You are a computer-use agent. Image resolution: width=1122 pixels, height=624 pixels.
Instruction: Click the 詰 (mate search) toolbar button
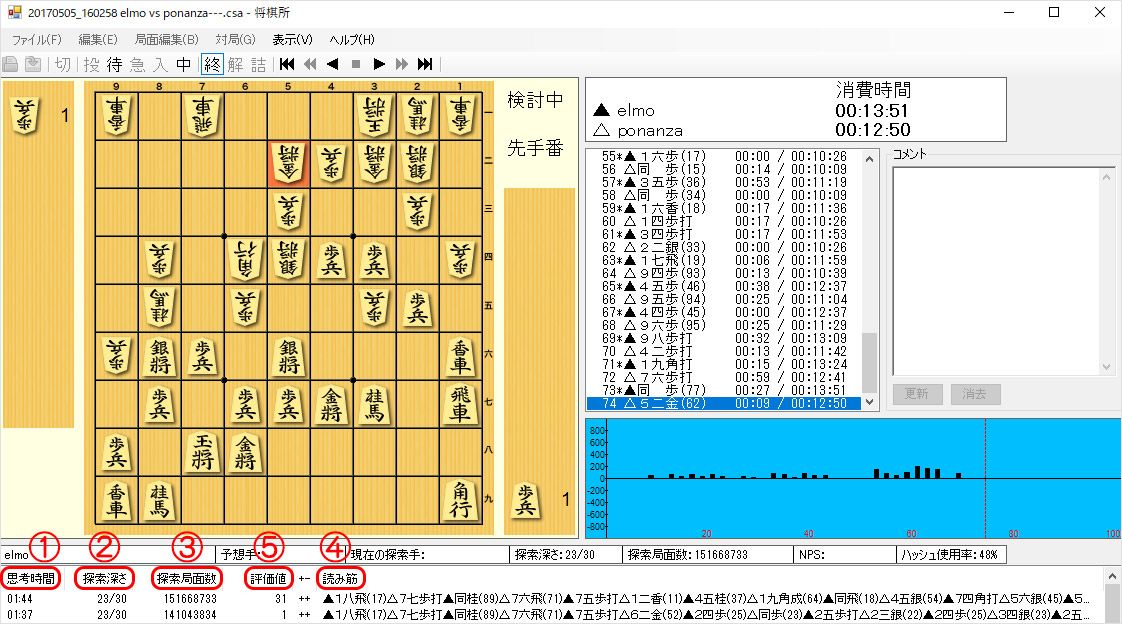pyautogui.click(x=258, y=64)
